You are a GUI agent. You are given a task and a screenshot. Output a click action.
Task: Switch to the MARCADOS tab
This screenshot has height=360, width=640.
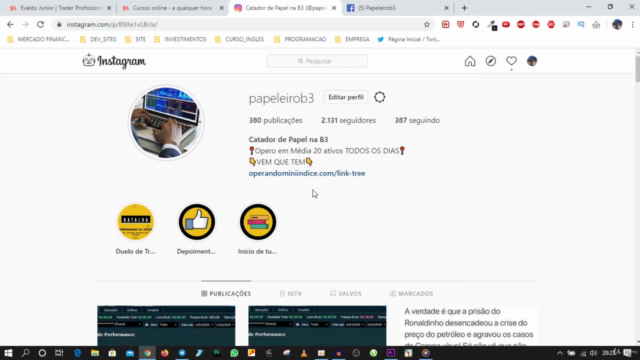[x=411, y=293]
